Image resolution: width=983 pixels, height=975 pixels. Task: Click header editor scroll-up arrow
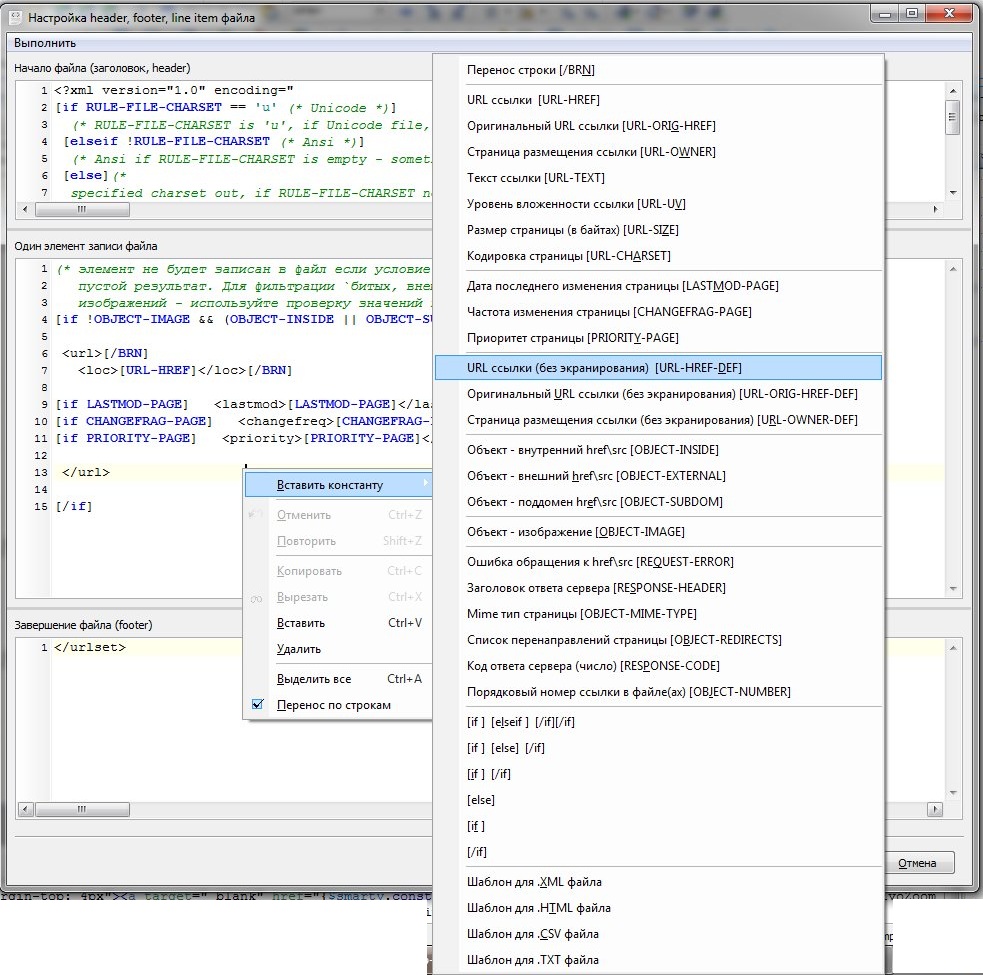point(953,90)
